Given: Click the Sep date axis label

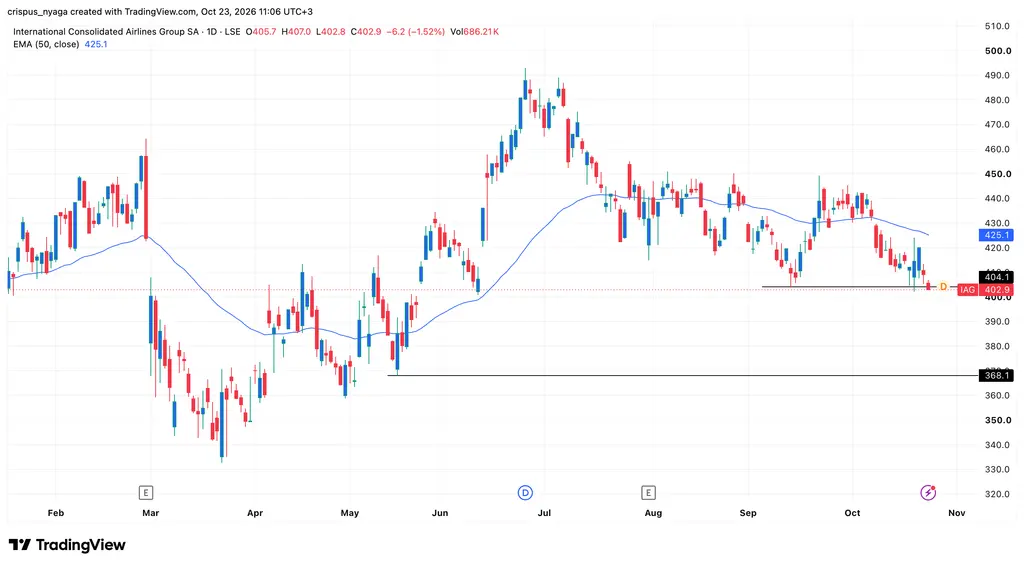Looking at the screenshot, I should pyautogui.click(x=748, y=513).
